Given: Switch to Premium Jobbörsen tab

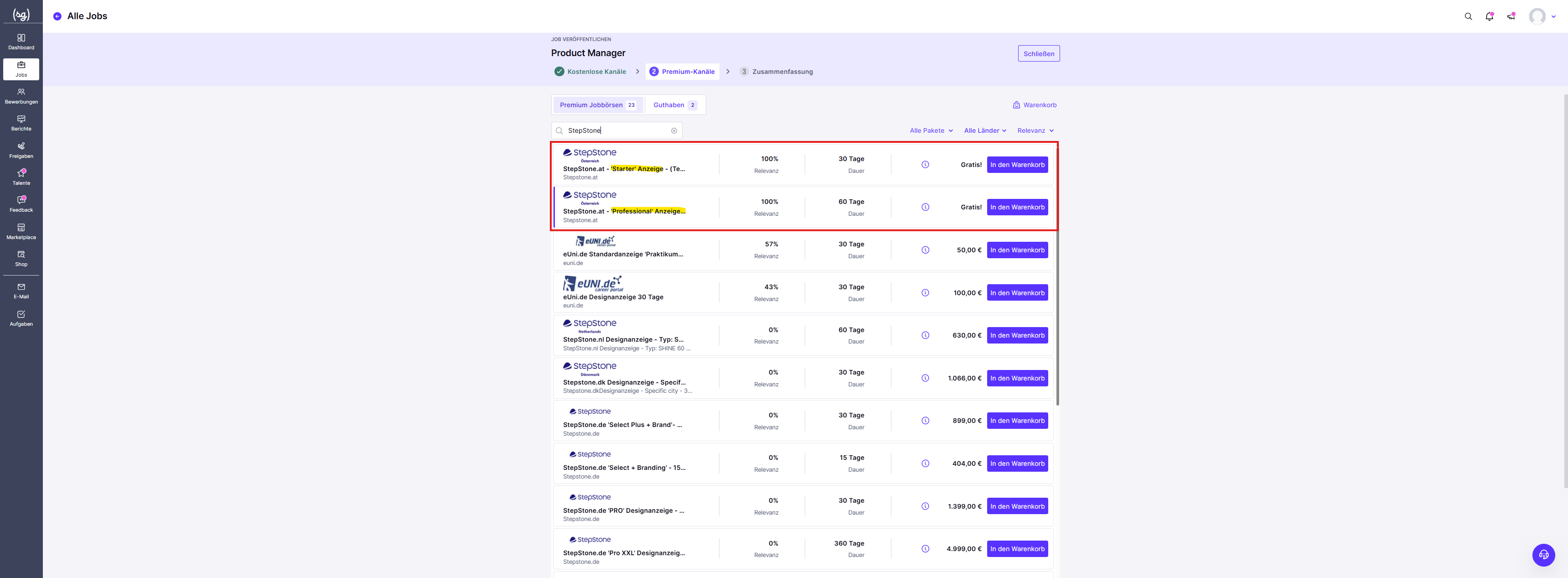Looking at the screenshot, I should (x=598, y=105).
